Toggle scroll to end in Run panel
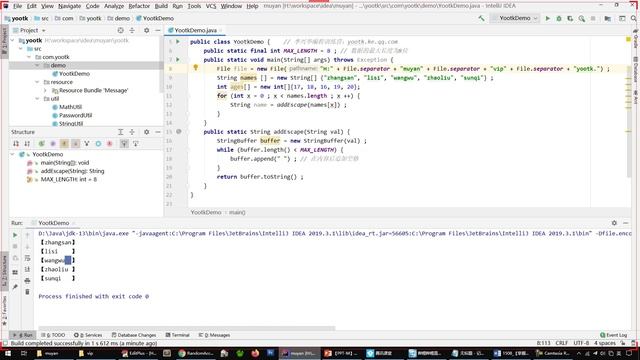The height and width of the screenshot is (360, 640). (x=27, y=269)
